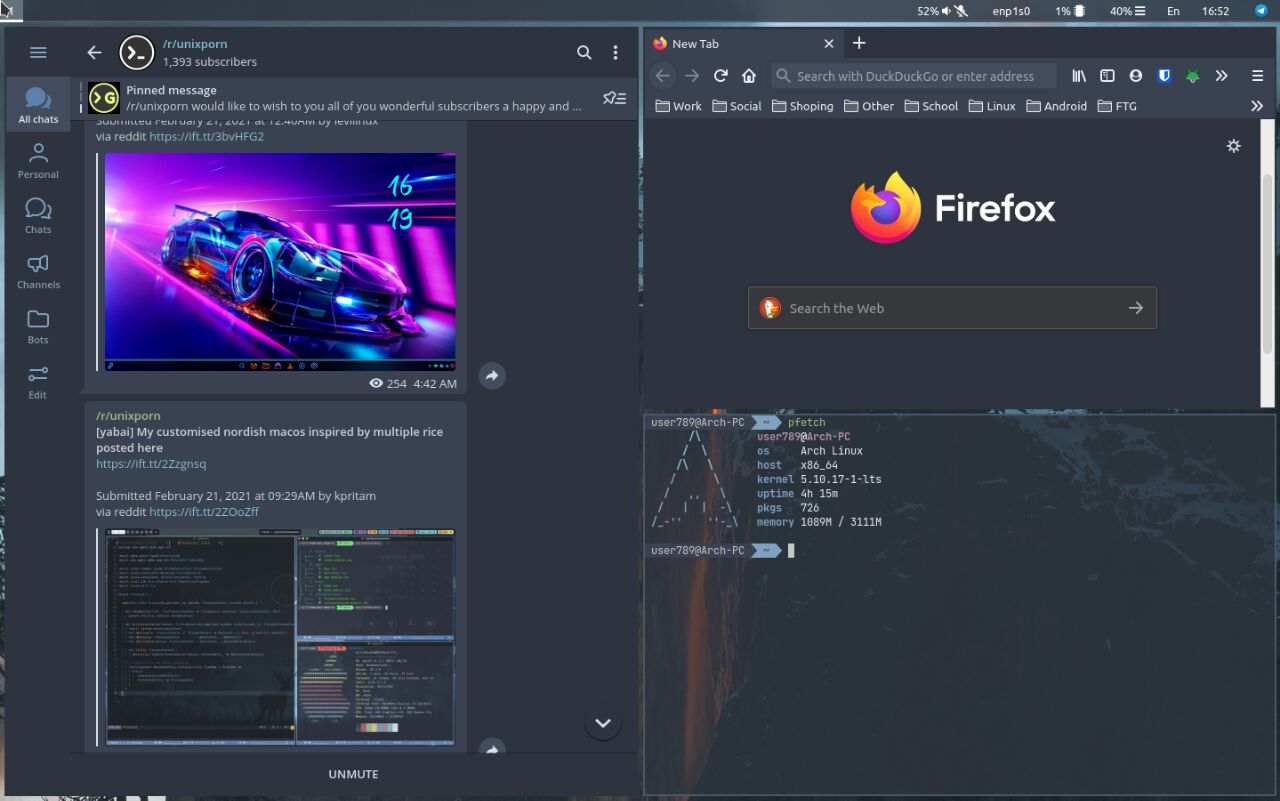Search within the /r/unixporn channel

[584, 52]
